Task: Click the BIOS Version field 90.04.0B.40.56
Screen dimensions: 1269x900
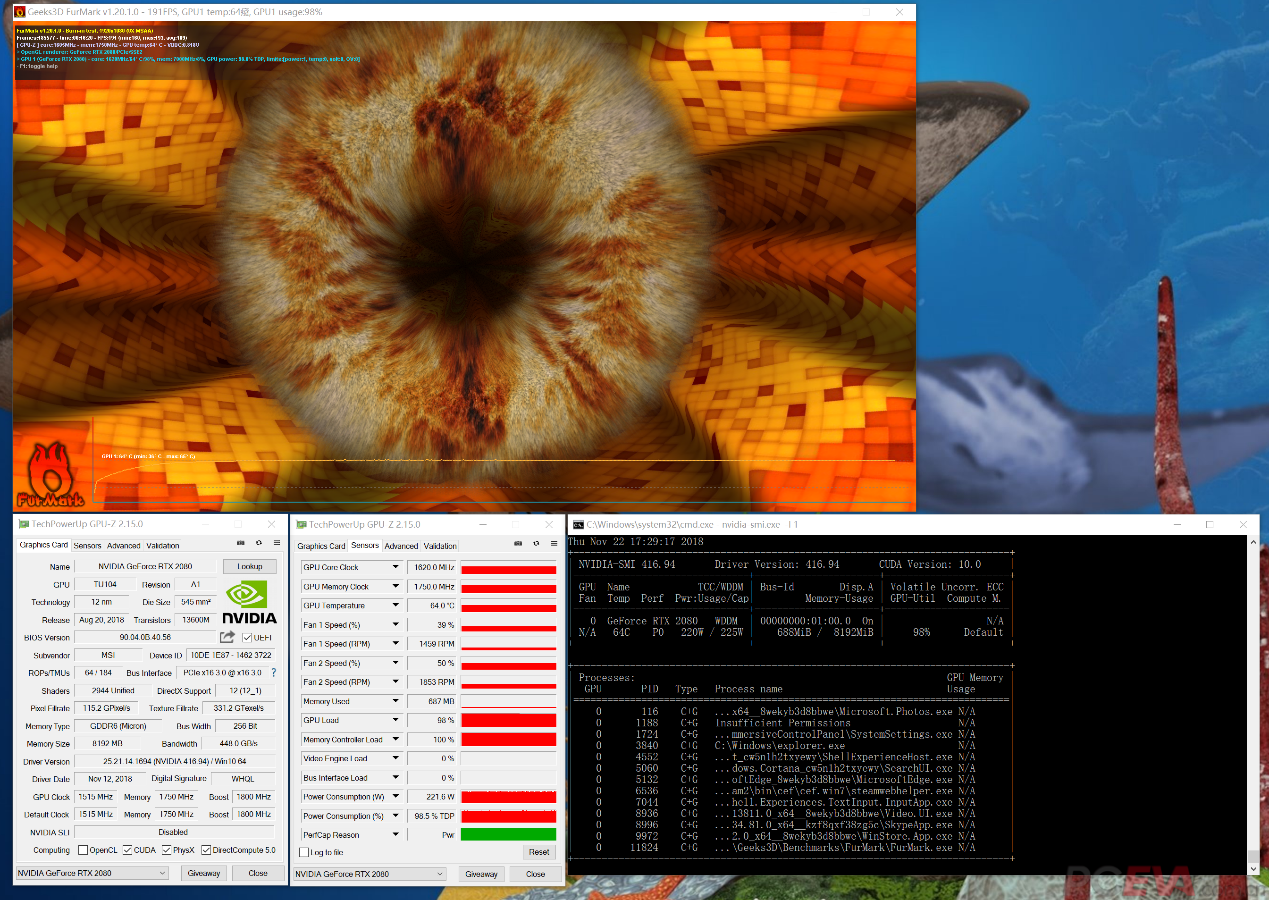Action: pos(144,637)
